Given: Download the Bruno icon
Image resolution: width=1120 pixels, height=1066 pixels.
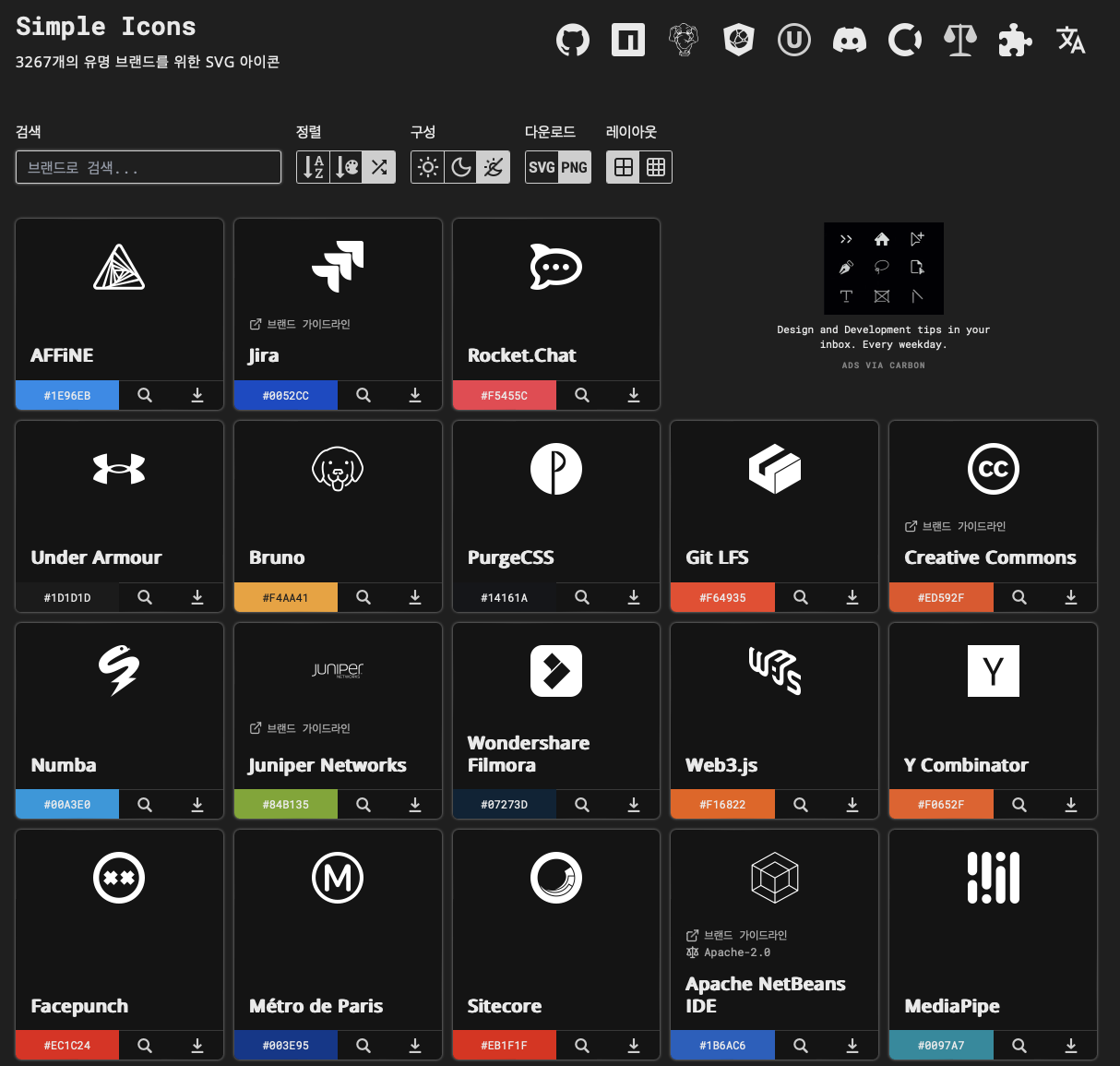Looking at the screenshot, I should (415, 597).
